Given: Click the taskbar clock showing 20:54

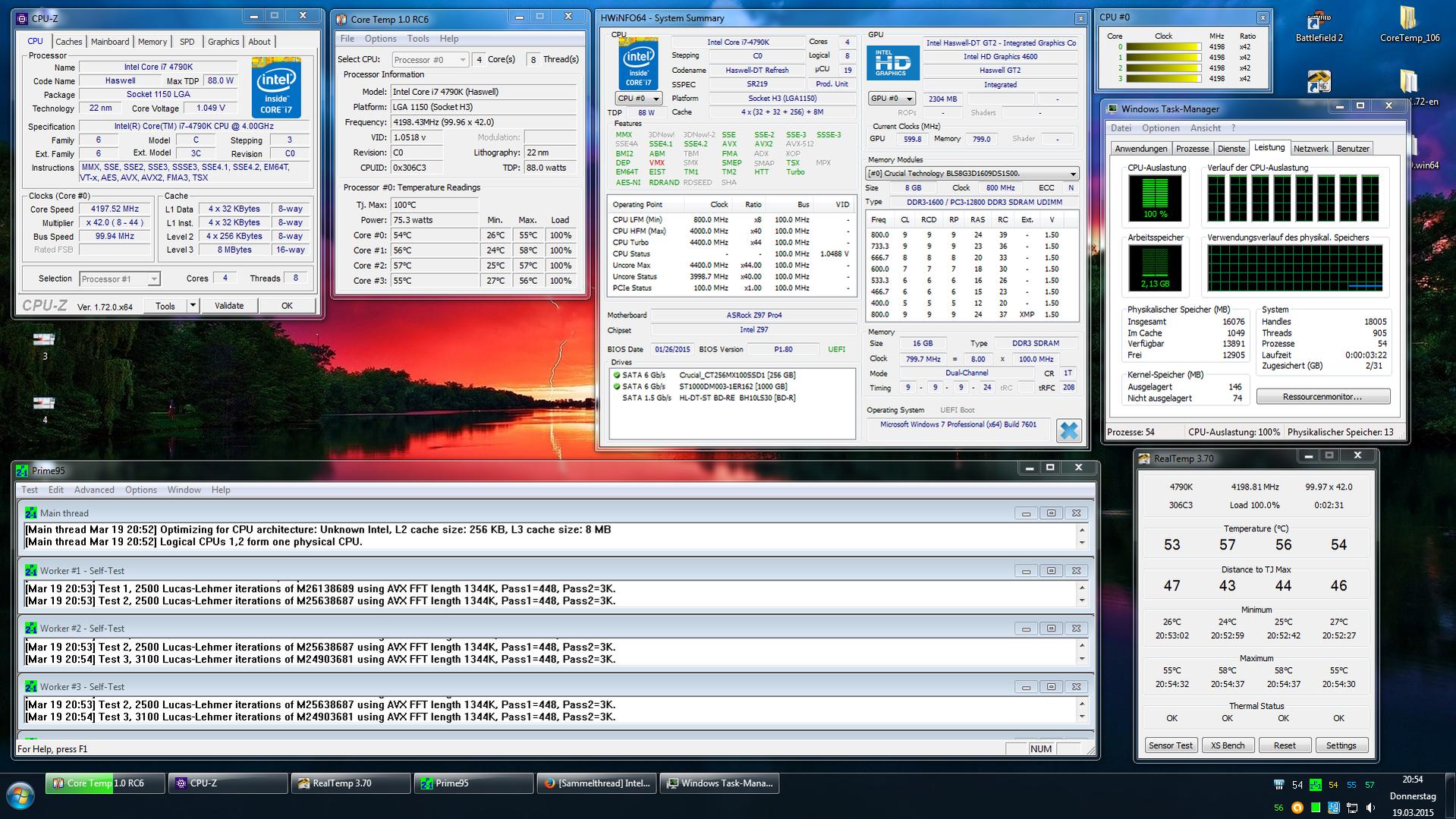Looking at the screenshot, I should click(1413, 780).
